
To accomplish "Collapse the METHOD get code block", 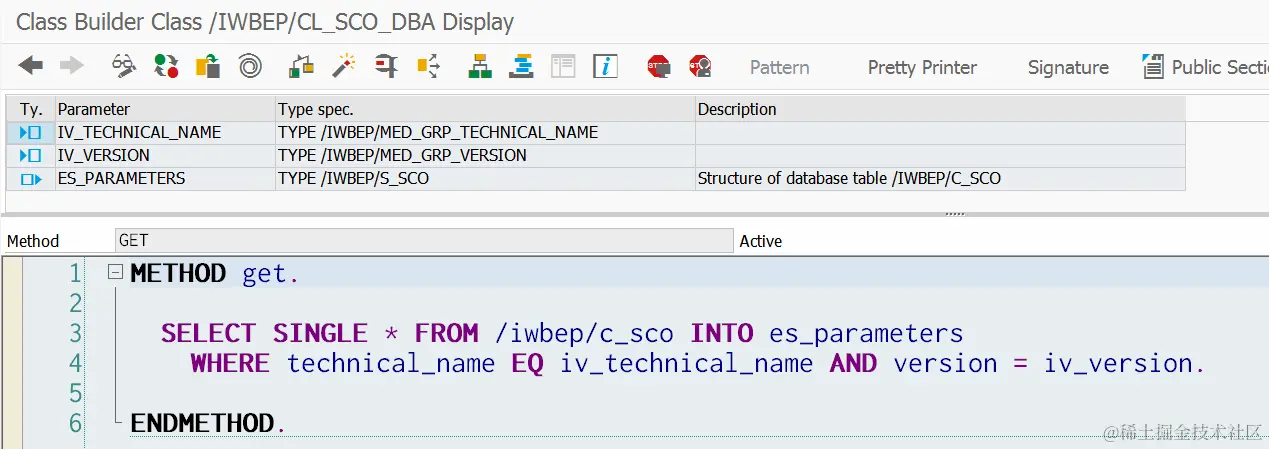I will pyautogui.click(x=115, y=272).
